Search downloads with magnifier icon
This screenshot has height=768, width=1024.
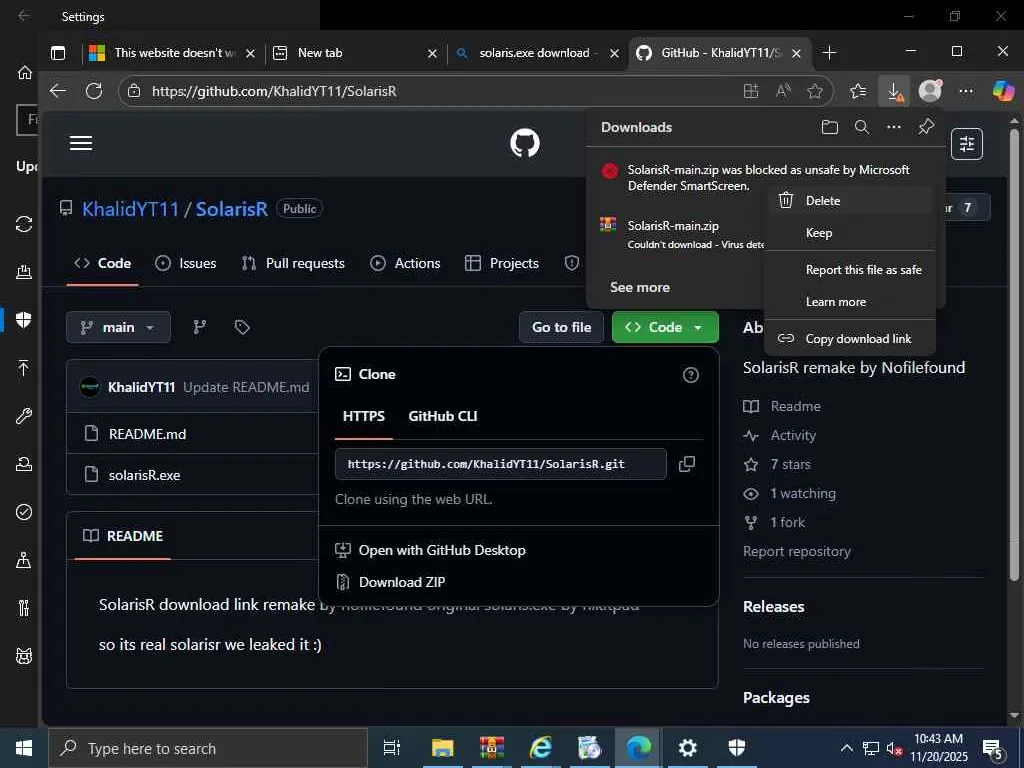862,127
